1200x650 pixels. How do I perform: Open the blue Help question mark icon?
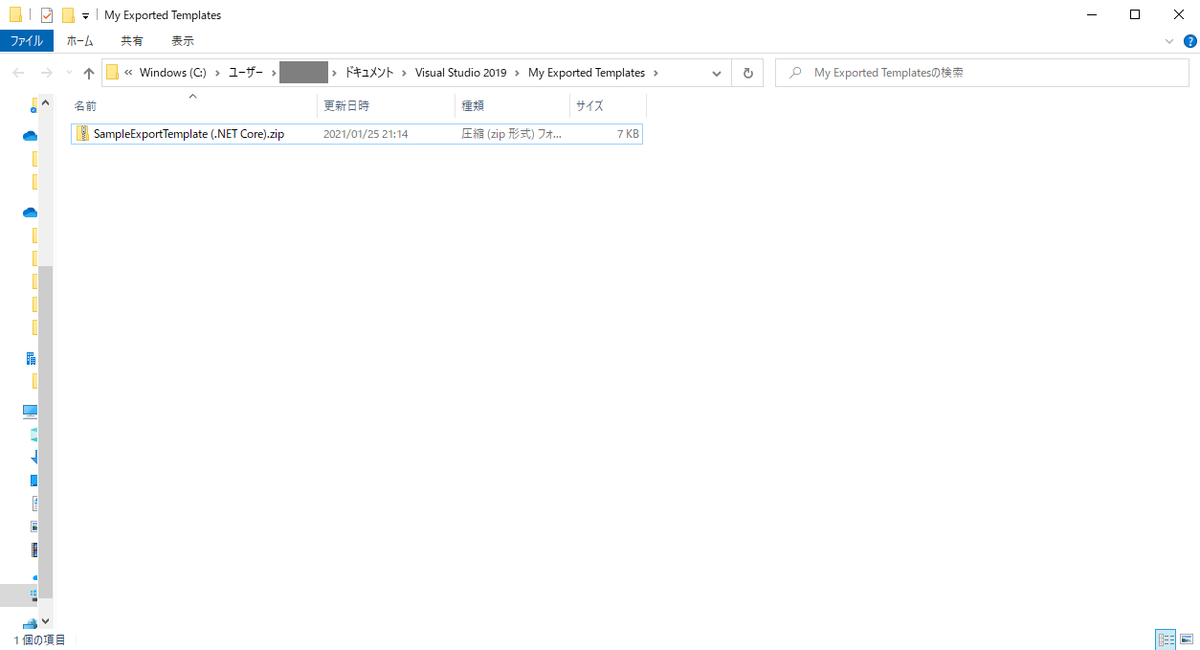(1189, 41)
